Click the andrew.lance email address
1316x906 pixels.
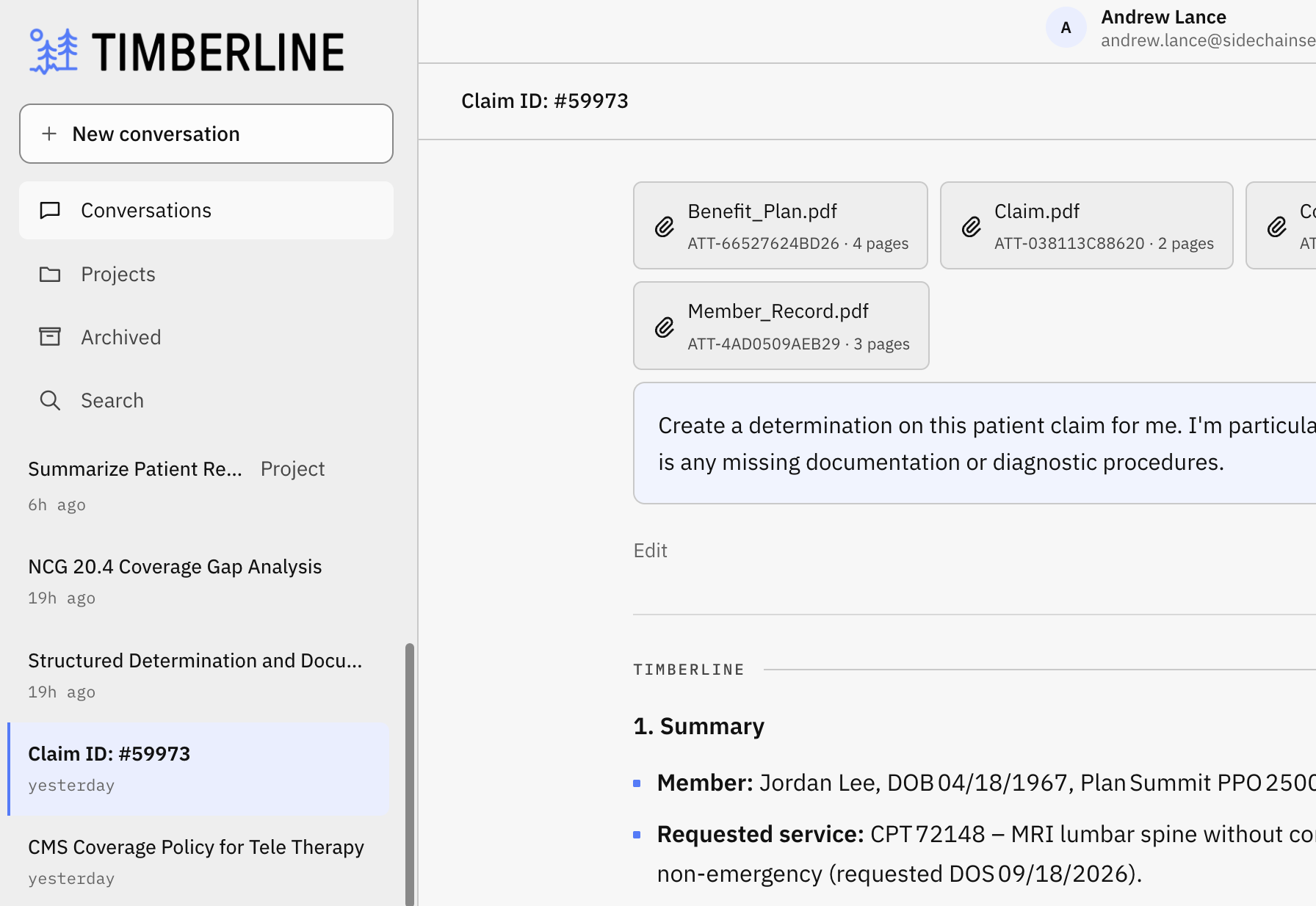1208,40
